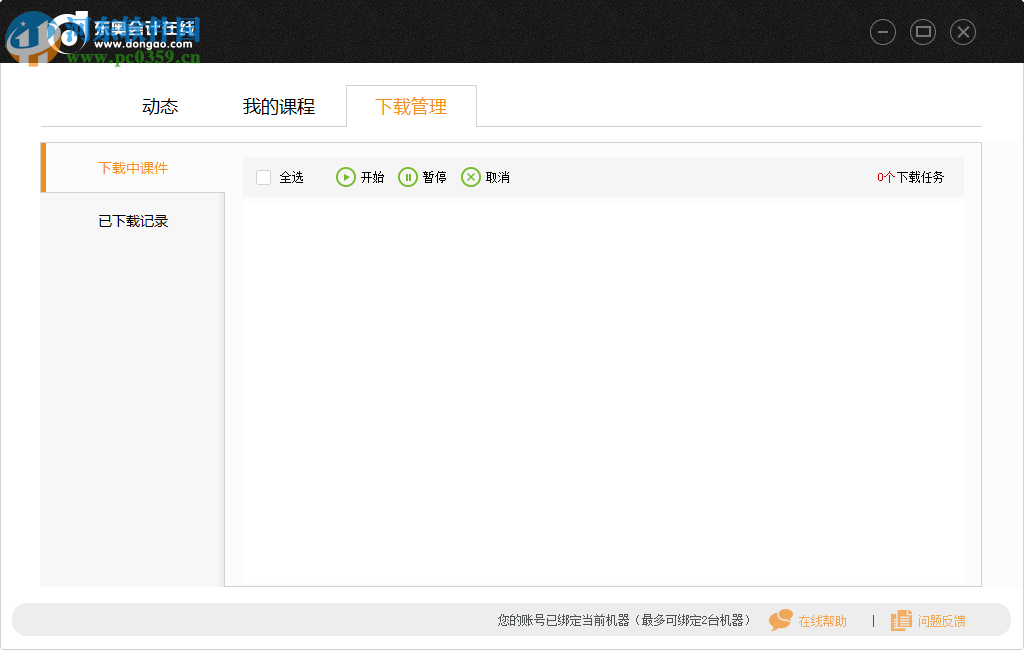Select the active 下载管理 tab
The width and height of the screenshot is (1024, 650).
coord(411,106)
